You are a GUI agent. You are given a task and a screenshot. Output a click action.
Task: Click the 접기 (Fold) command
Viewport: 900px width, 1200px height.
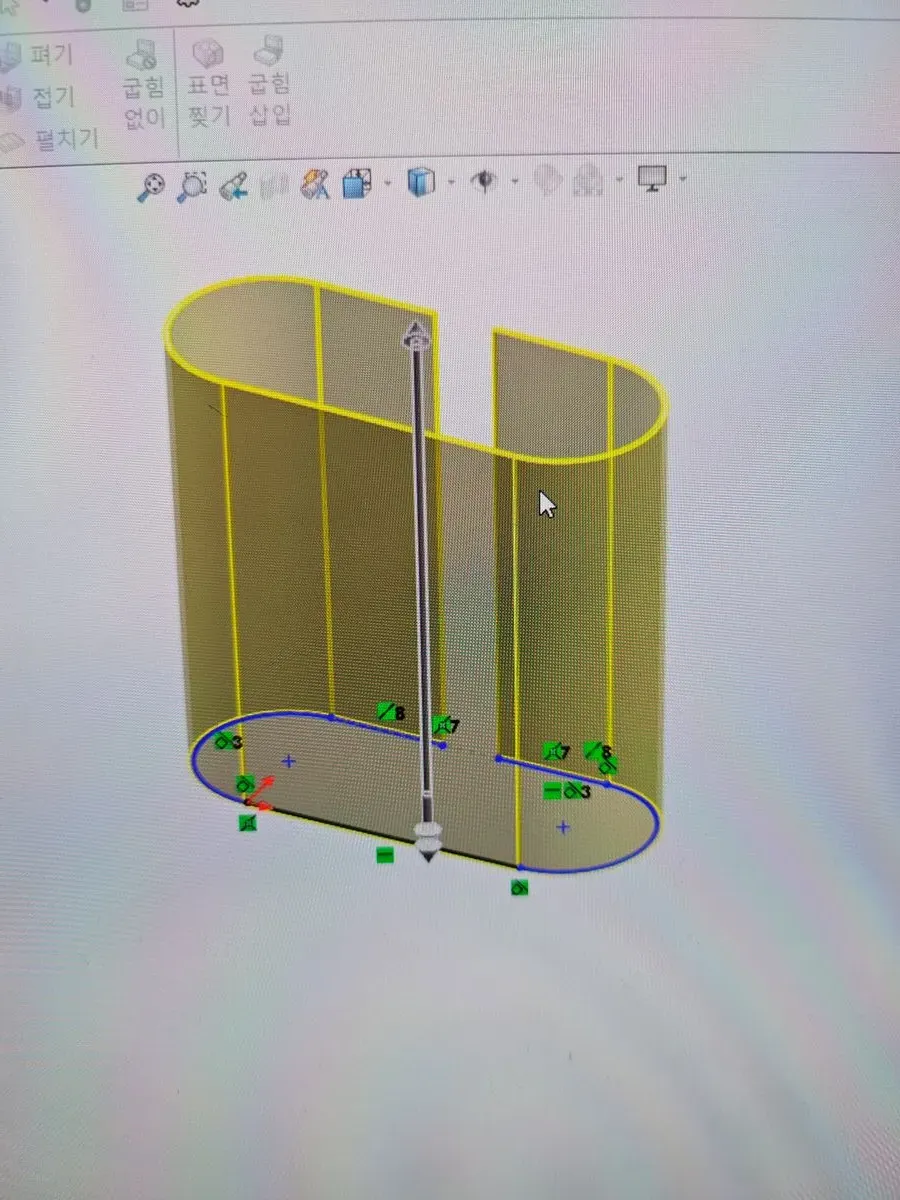click(40, 97)
